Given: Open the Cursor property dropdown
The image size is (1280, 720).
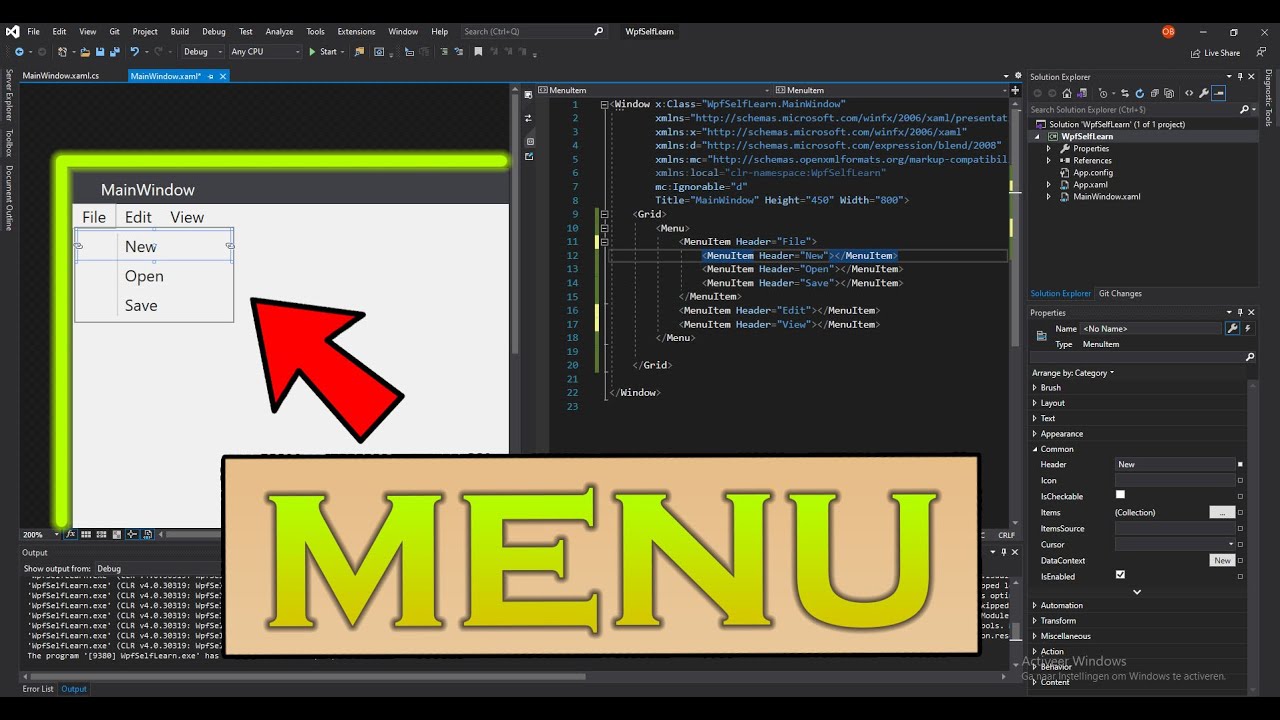Looking at the screenshot, I should click(x=1231, y=544).
